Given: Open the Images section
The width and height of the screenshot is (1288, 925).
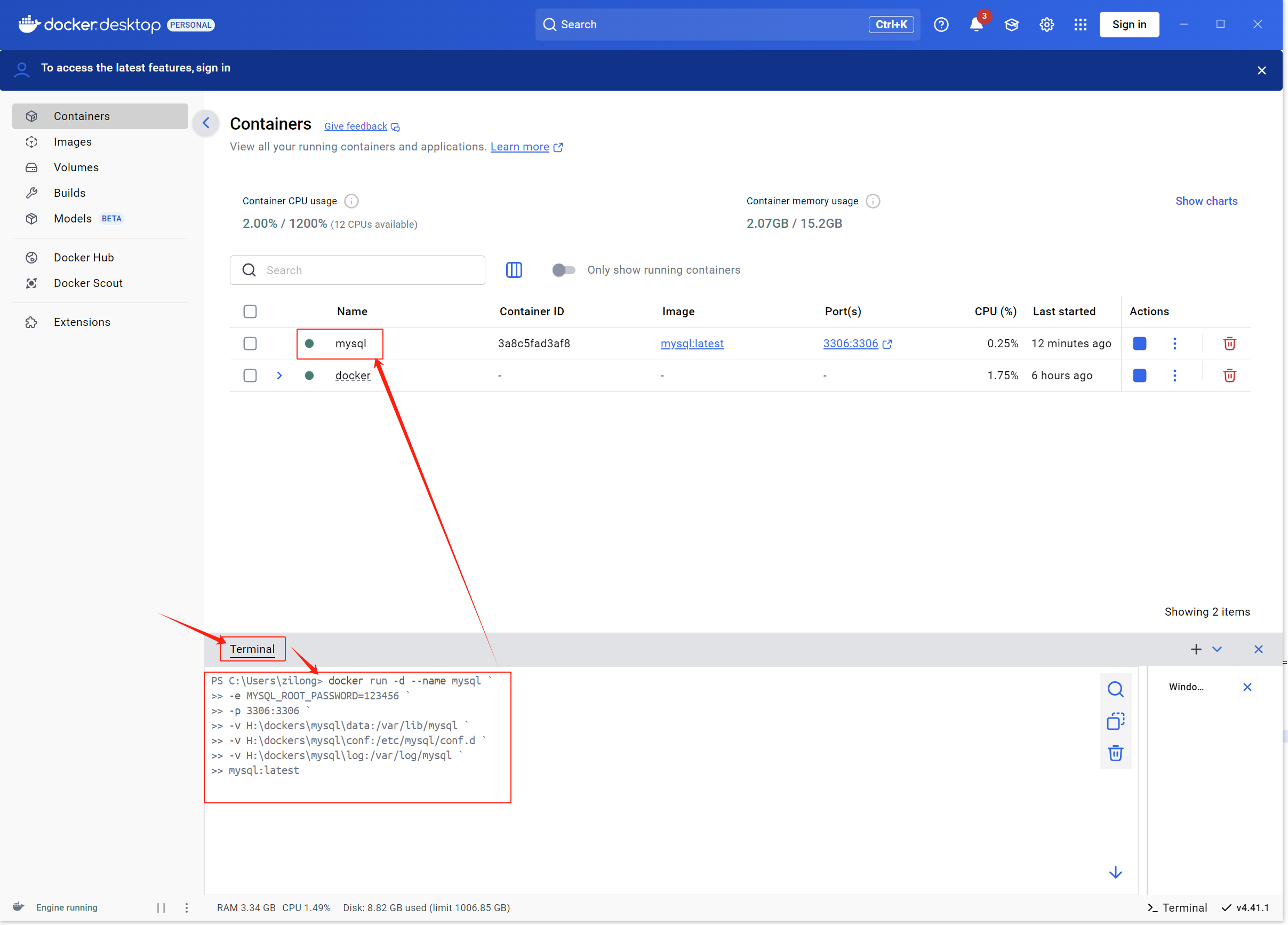Looking at the screenshot, I should [x=73, y=141].
